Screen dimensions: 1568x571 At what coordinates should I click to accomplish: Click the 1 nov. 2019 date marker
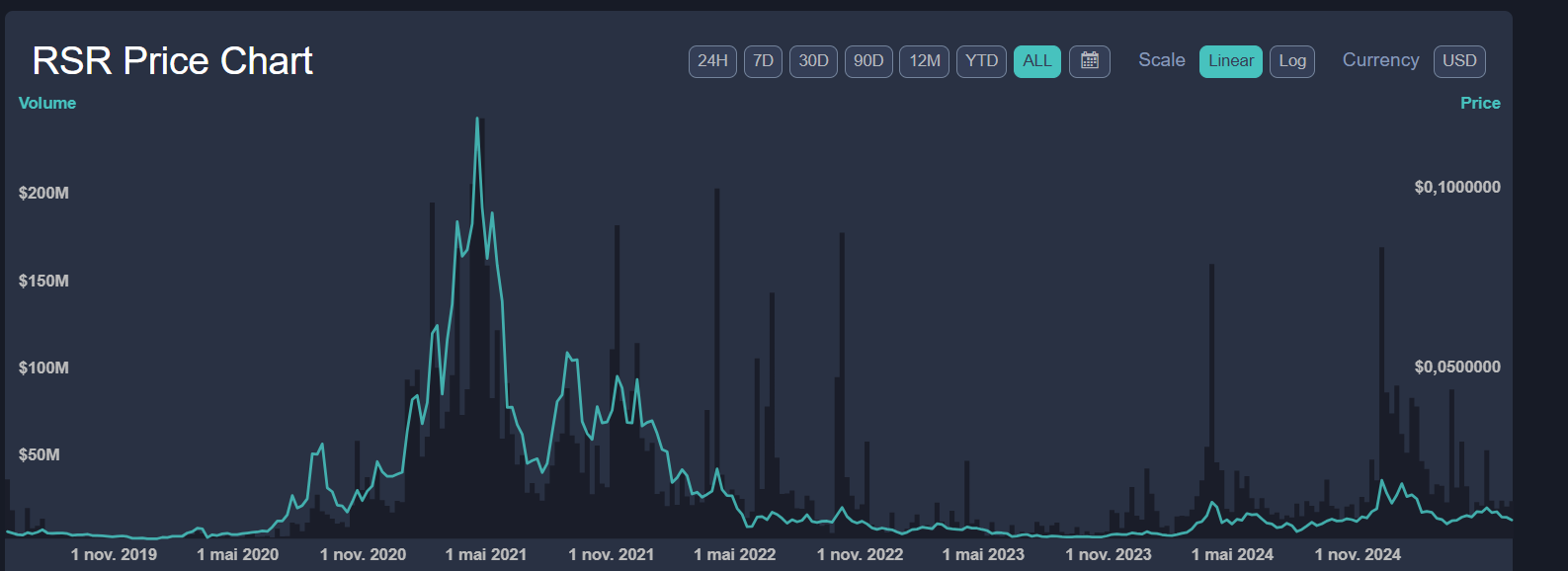tap(114, 554)
